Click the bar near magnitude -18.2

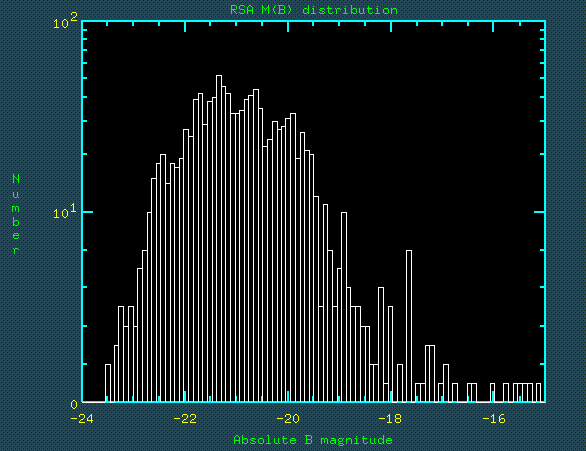[381, 345]
